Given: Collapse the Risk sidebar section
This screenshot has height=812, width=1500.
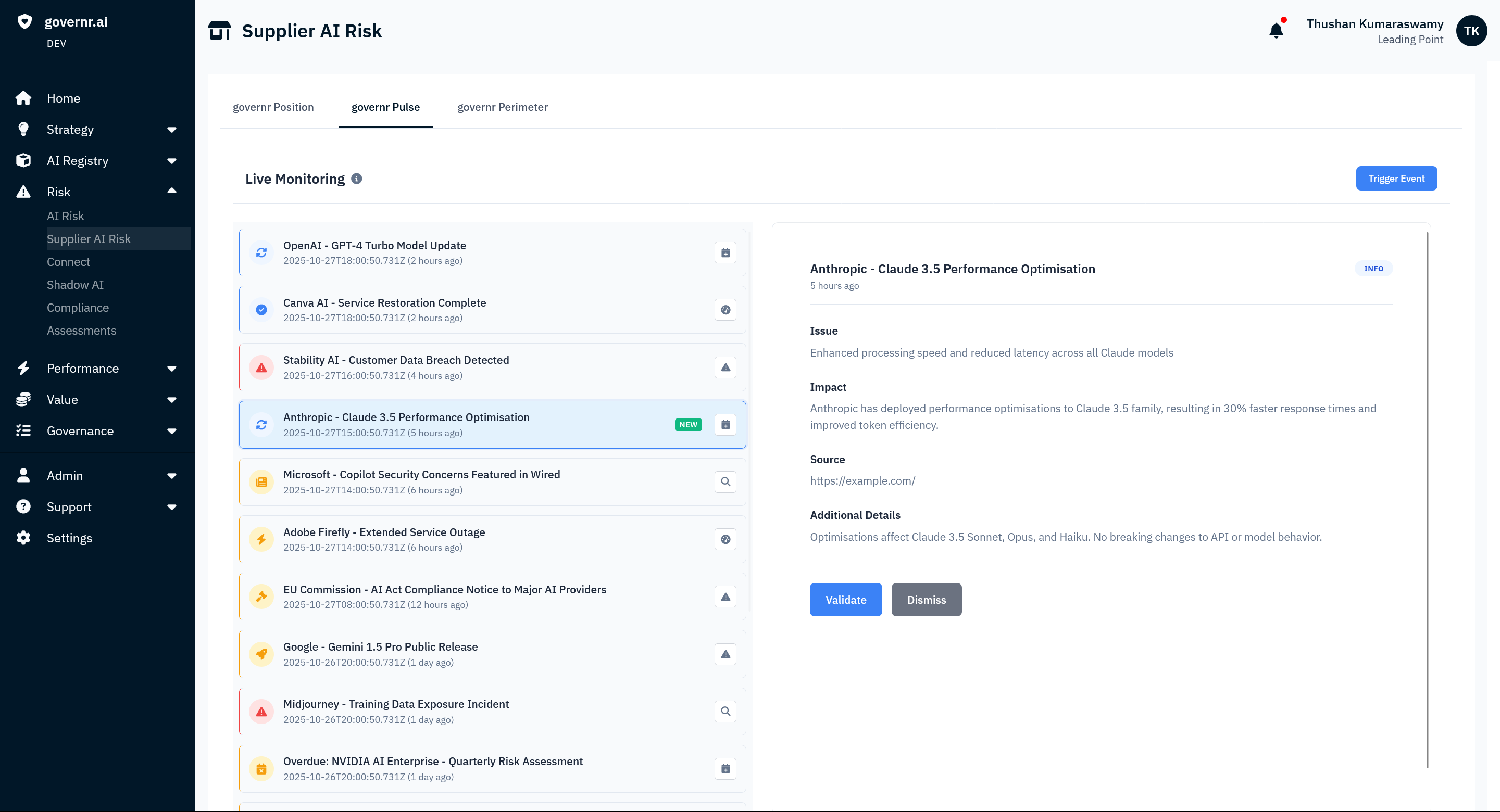Looking at the screenshot, I should click(171, 191).
